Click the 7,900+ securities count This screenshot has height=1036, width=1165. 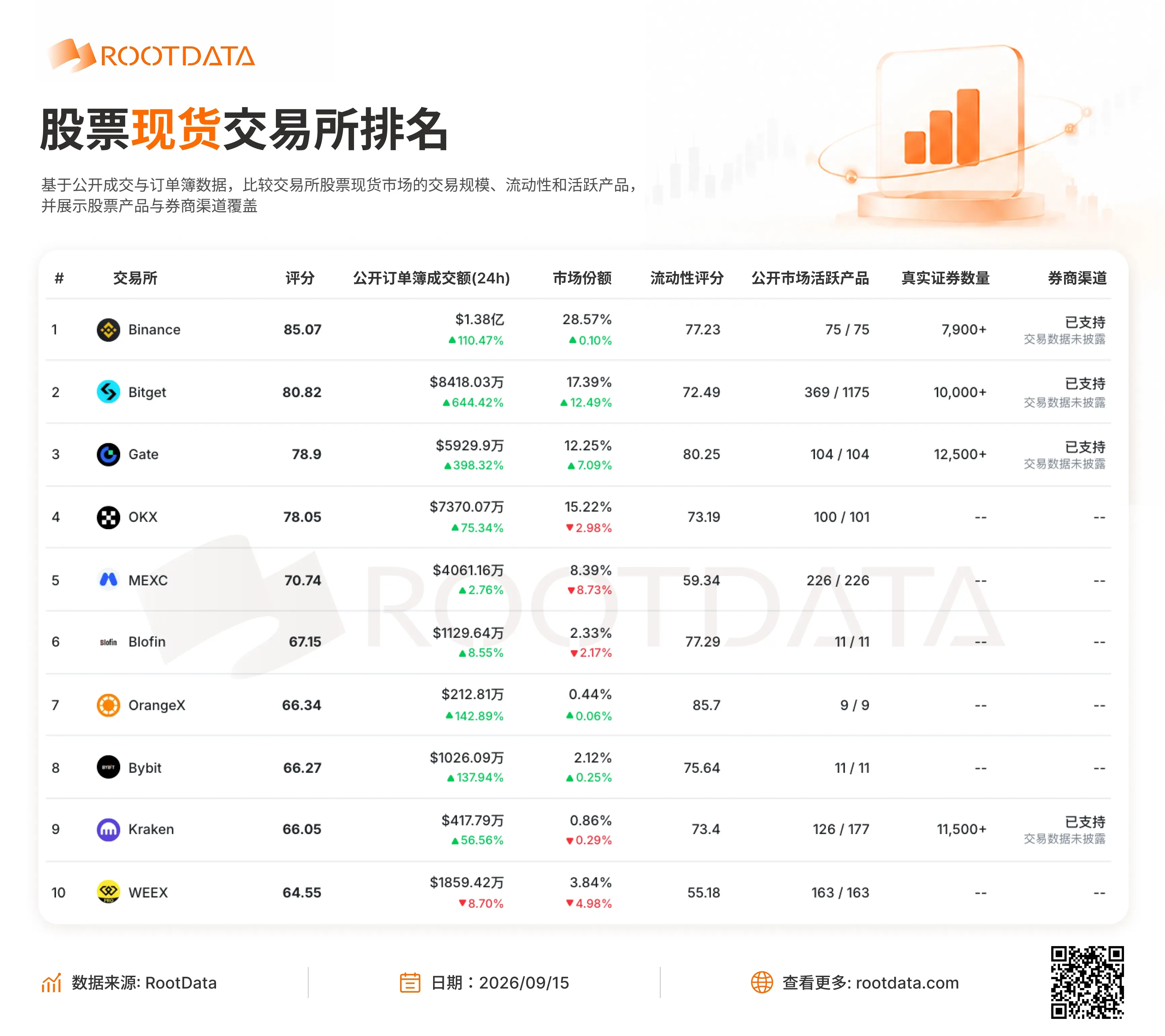pos(964,330)
